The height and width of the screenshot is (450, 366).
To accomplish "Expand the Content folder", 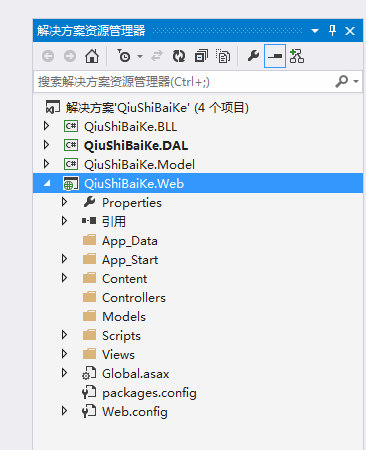I will (x=64, y=278).
